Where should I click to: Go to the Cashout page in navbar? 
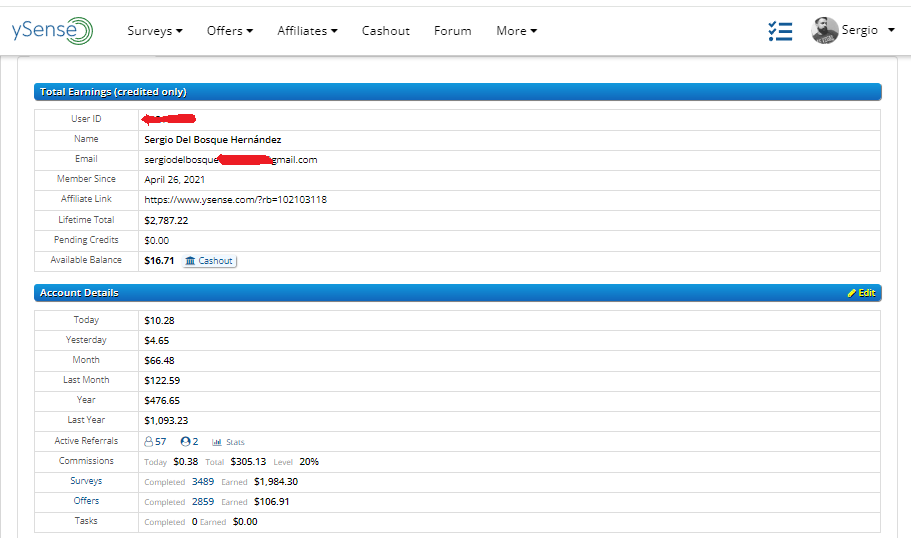[x=386, y=31]
